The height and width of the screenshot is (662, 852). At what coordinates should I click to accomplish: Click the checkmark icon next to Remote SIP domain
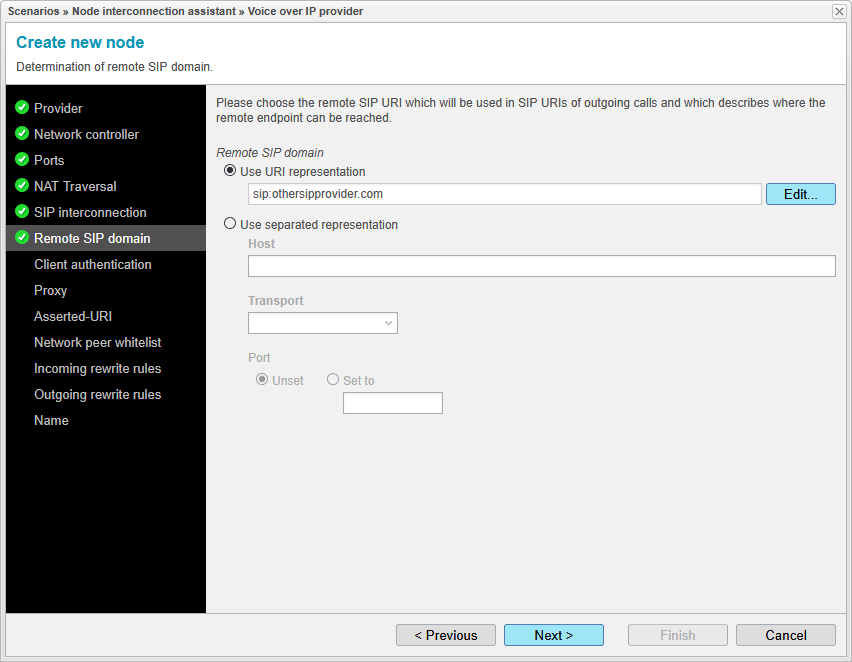click(22, 238)
